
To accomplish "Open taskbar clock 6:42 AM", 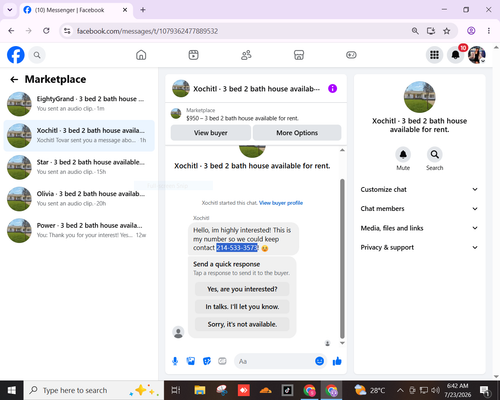I will [x=457, y=390].
